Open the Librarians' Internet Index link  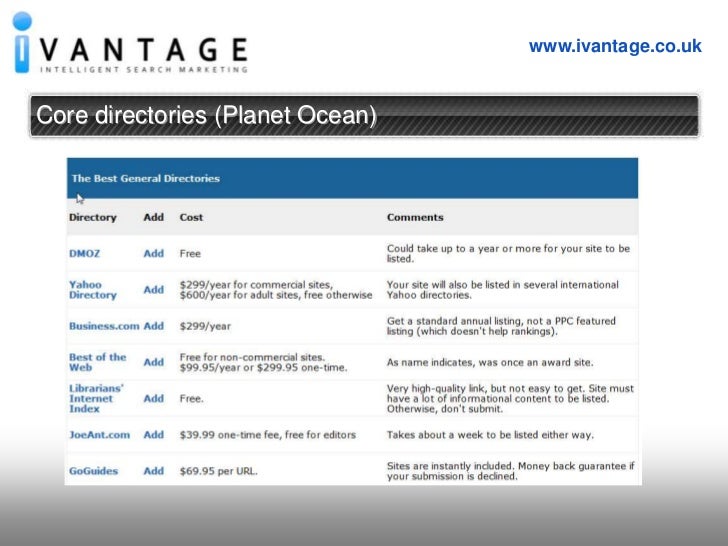tap(96, 398)
